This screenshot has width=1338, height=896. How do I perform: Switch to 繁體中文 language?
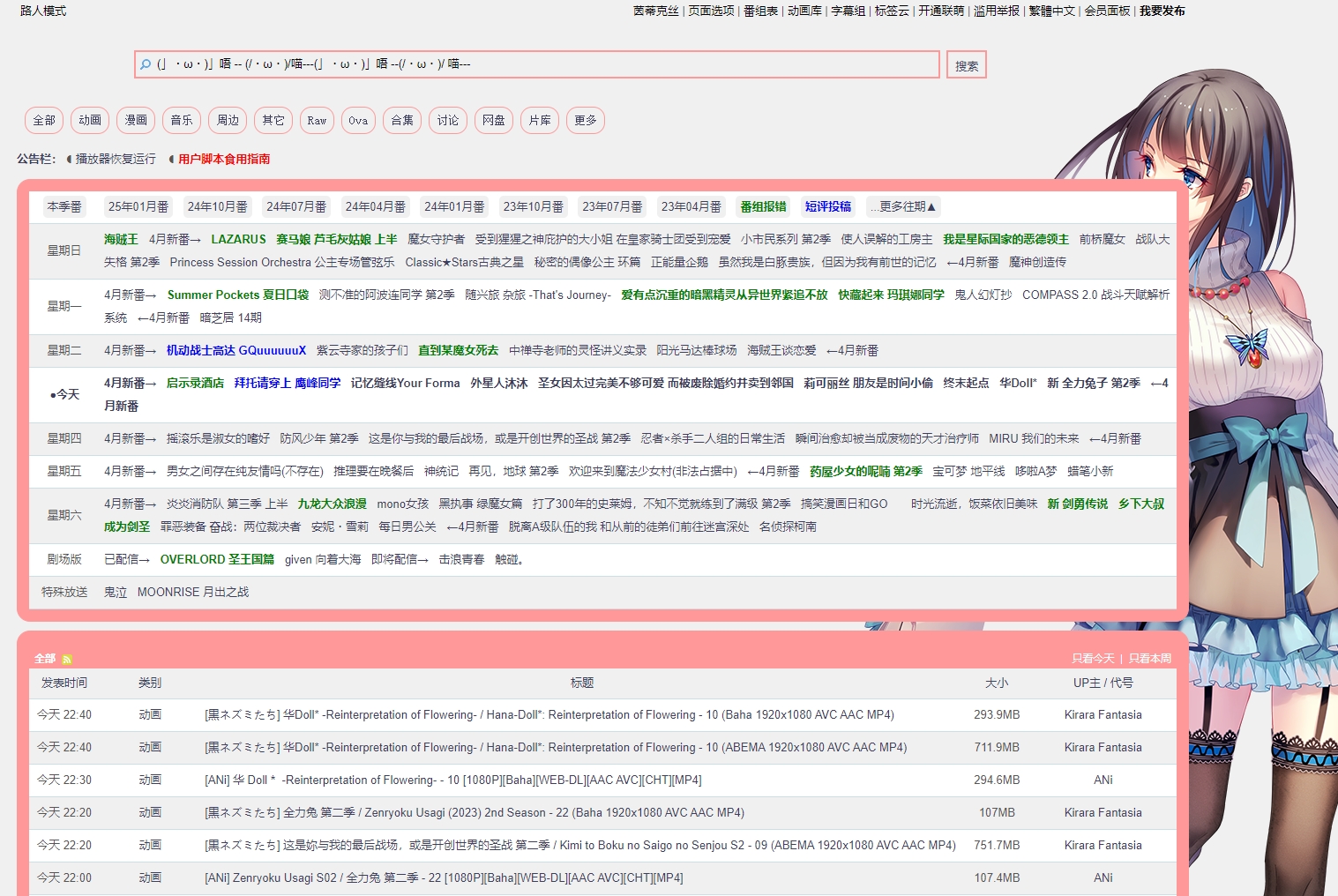coord(1051,11)
